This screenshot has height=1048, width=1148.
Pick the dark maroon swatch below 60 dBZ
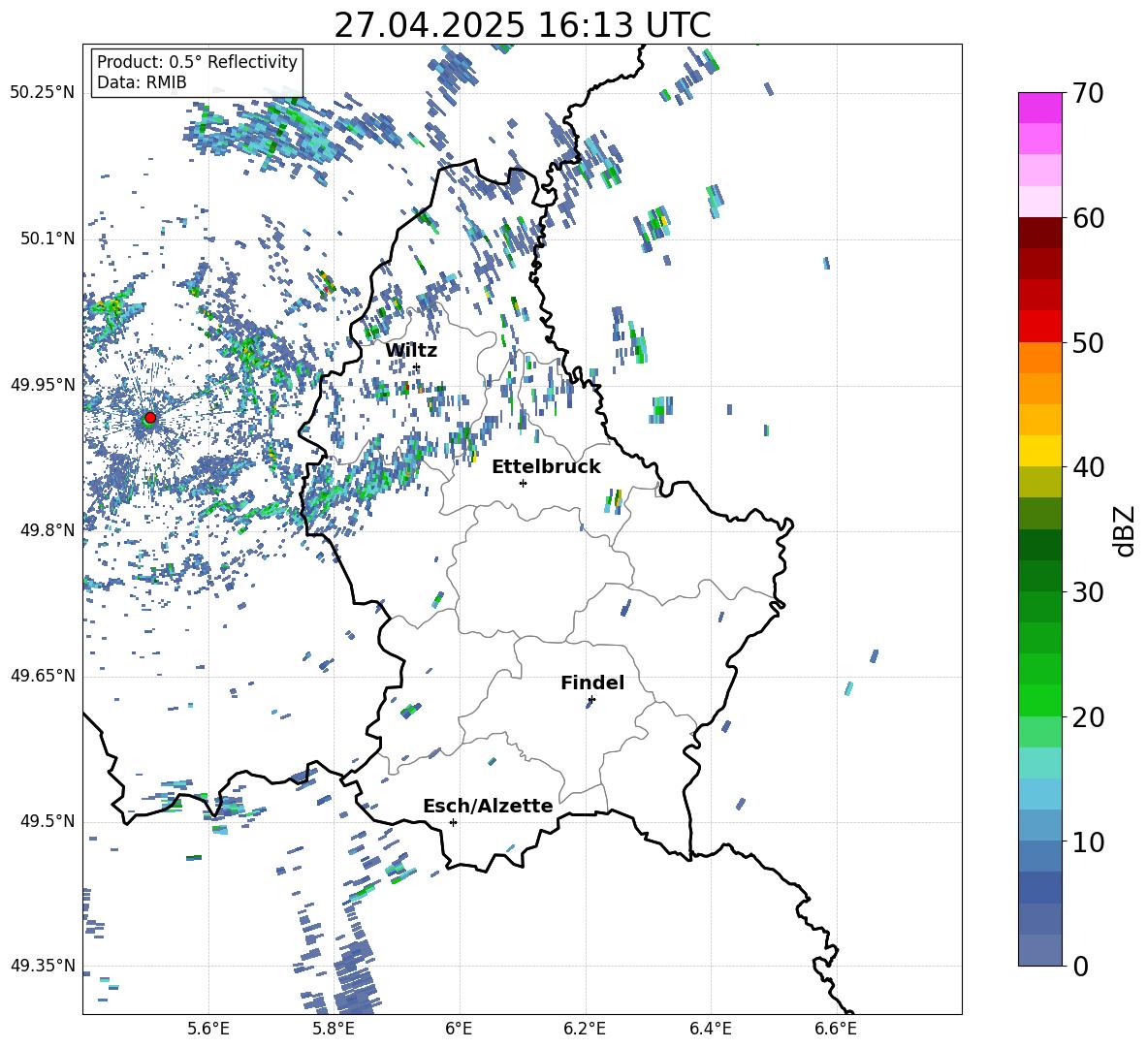point(1039,232)
